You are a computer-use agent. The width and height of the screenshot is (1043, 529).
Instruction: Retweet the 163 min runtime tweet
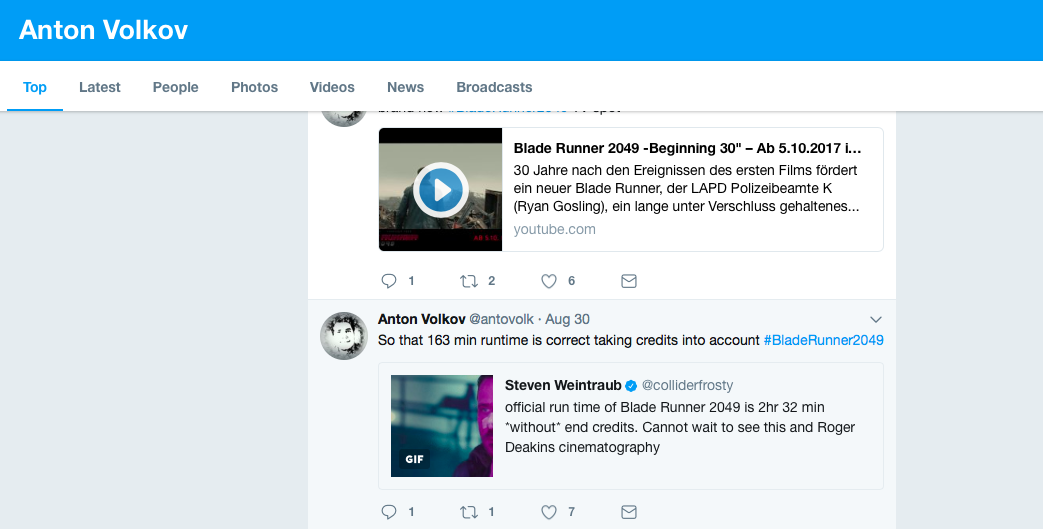[x=469, y=512]
